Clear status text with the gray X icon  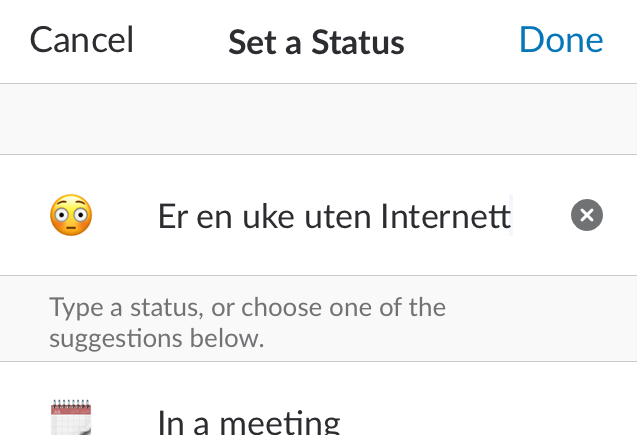[x=587, y=215]
